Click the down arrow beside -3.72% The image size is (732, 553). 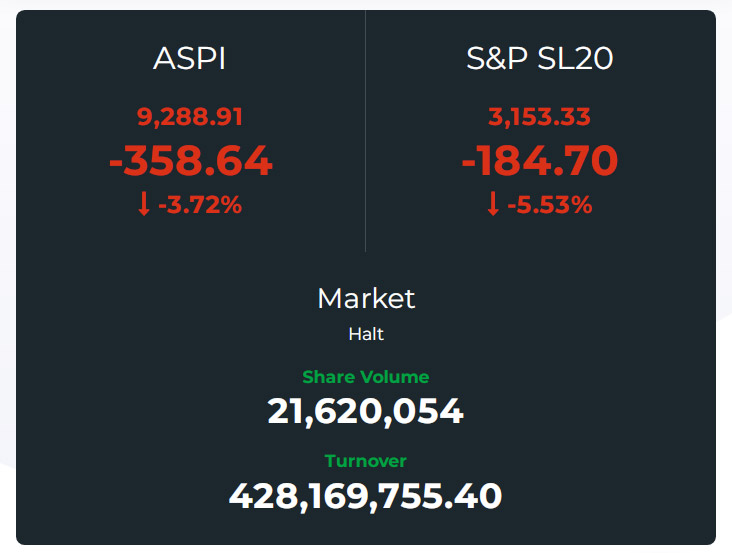point(144,205)
